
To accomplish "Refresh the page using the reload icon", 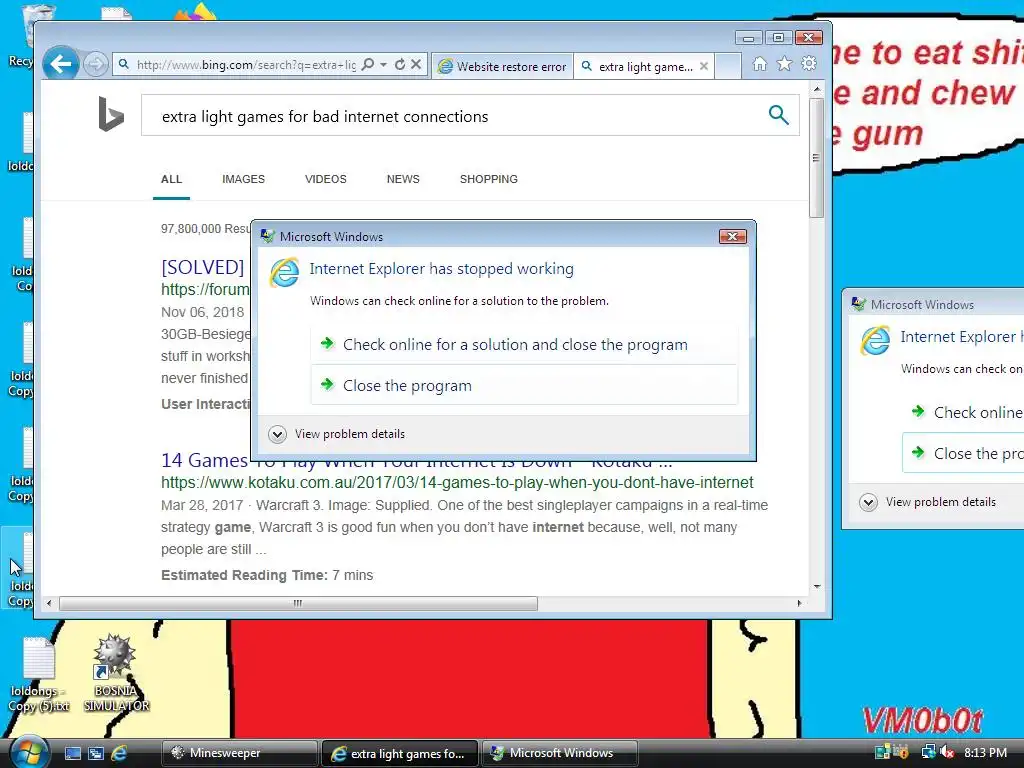I will [400, 65].
